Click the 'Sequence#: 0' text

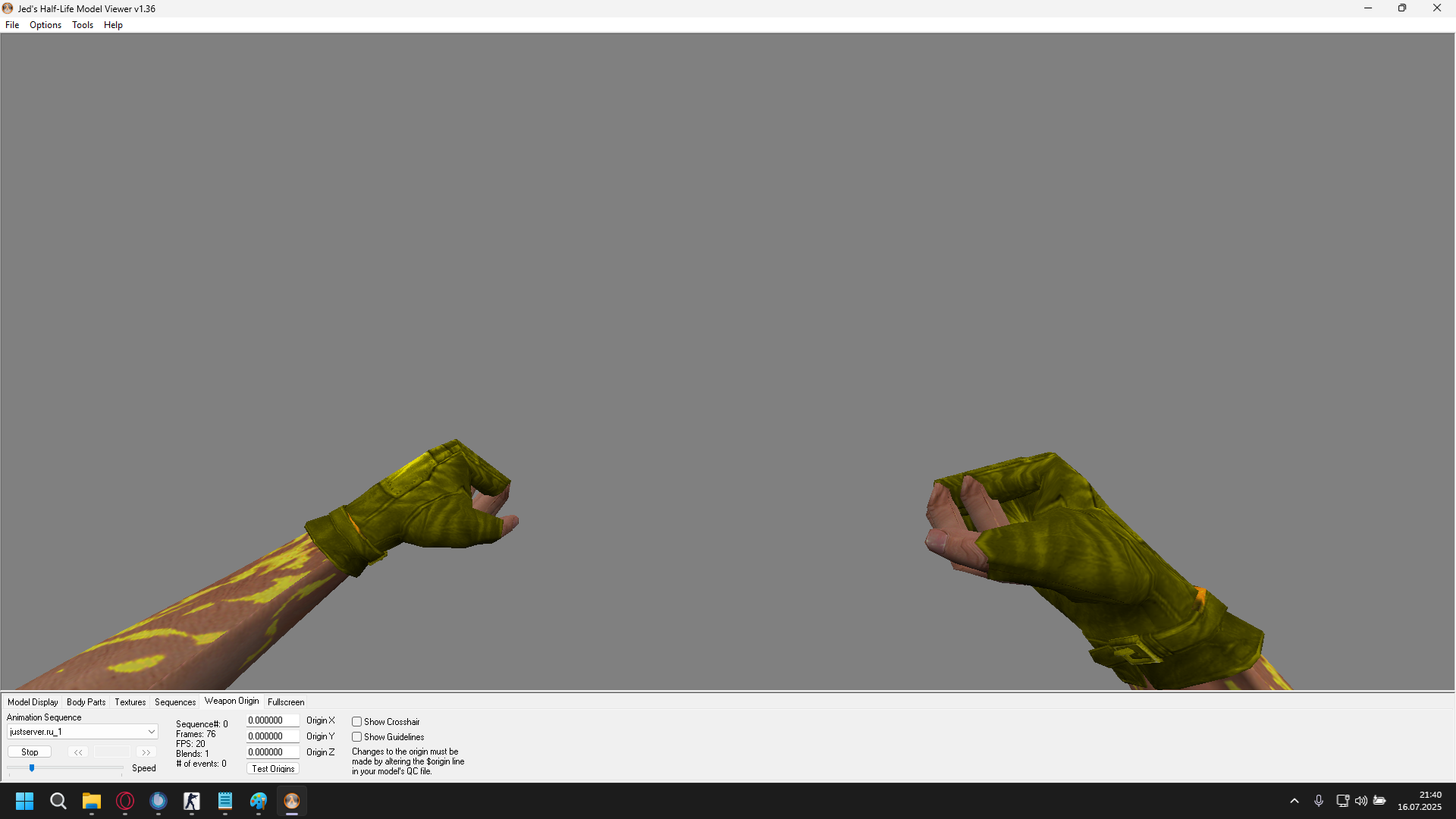tap(202, 724)
